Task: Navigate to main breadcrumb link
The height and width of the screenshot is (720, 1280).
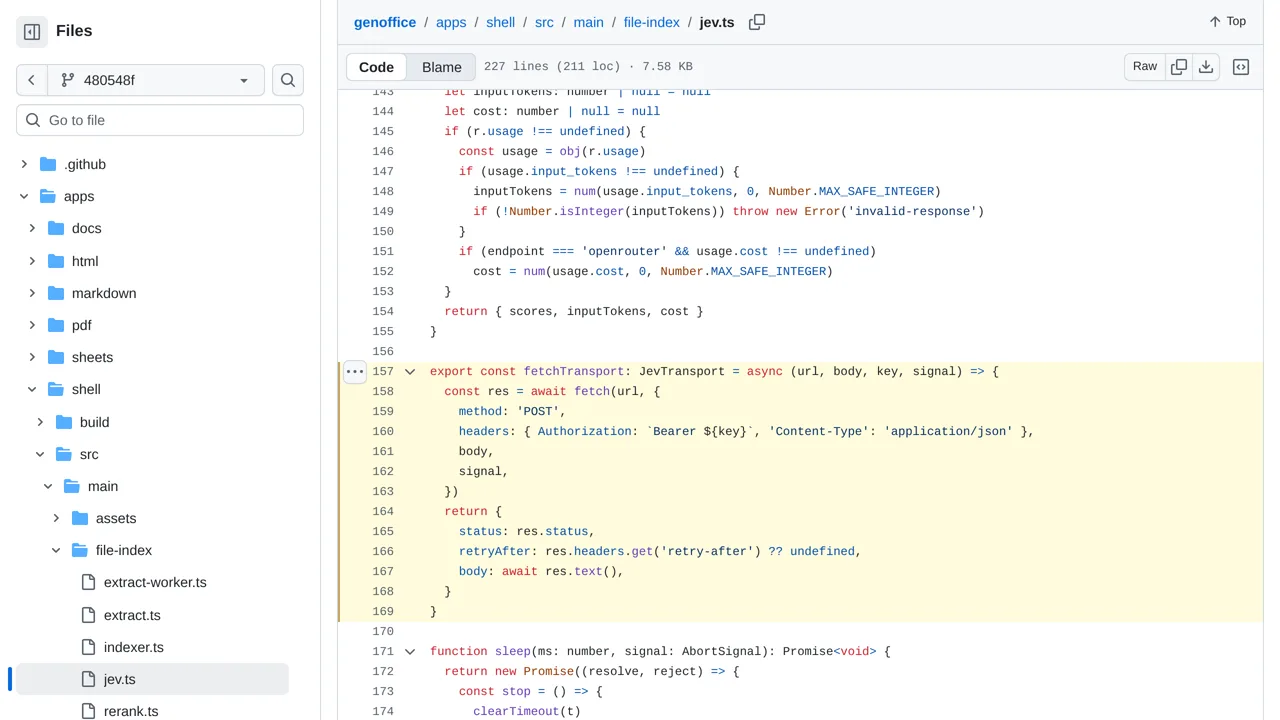Action: click(588, 22)
